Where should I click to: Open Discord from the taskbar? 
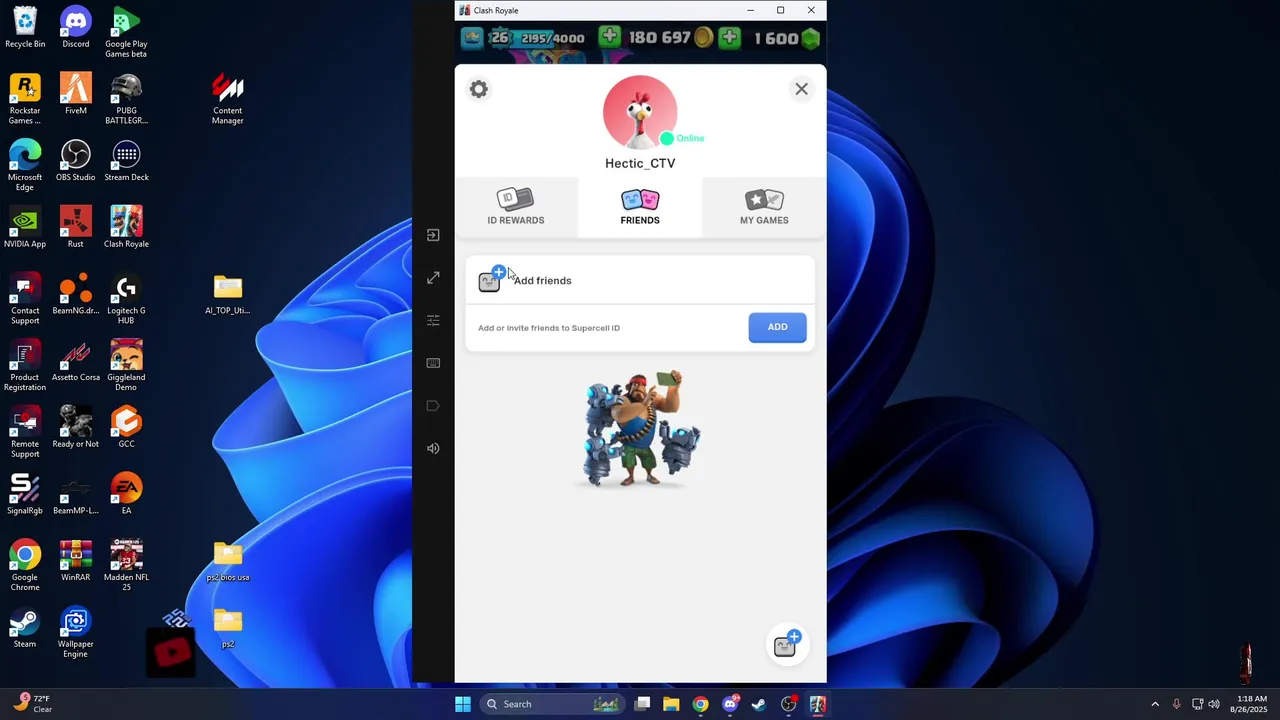[730, 704]
